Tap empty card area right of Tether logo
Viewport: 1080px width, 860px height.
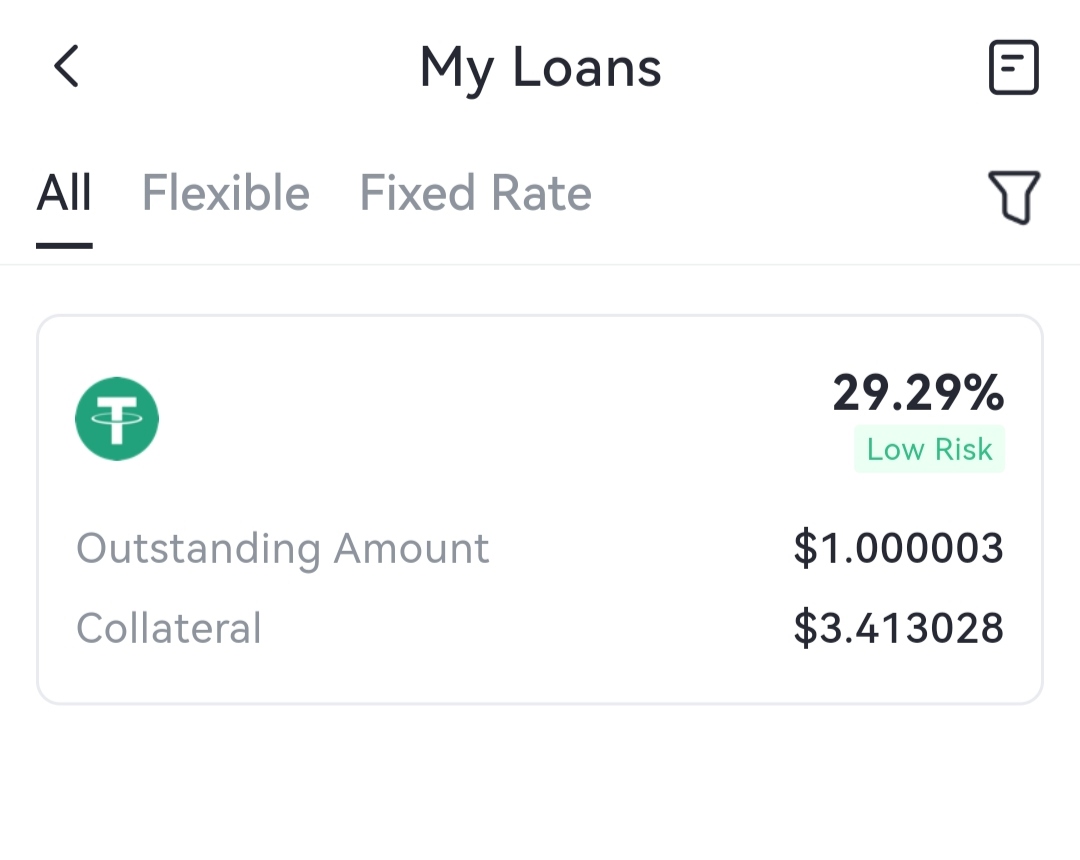coord(480,419)
